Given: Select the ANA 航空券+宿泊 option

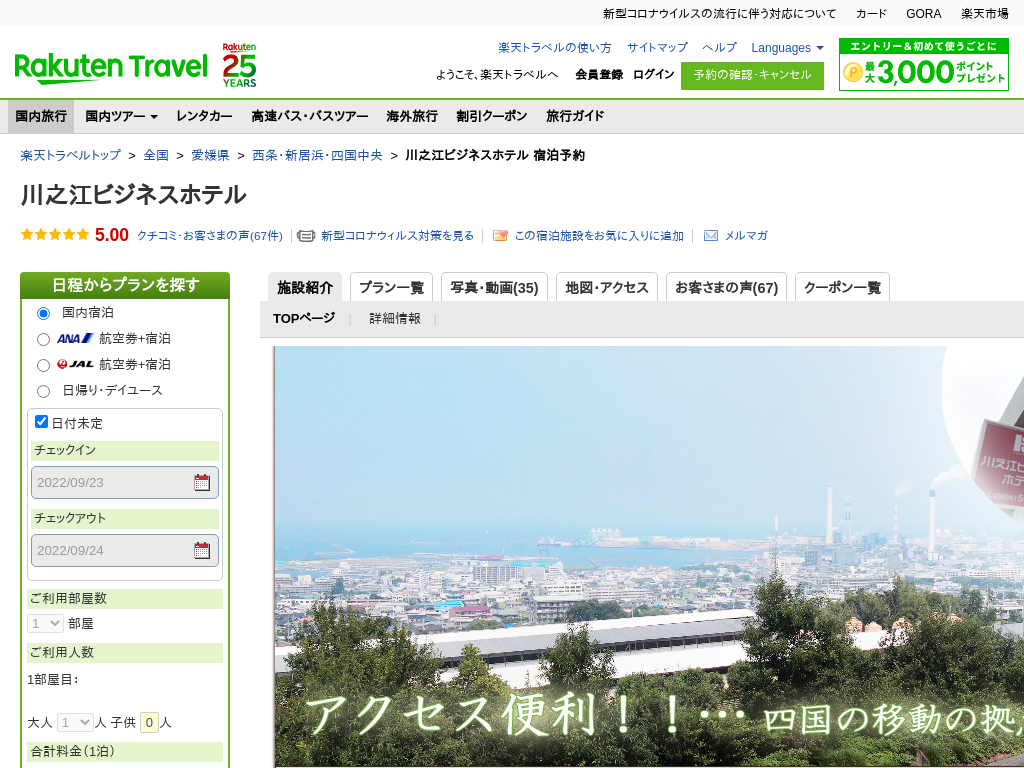Looking at the screenshot, I should [x=43, y=339].
